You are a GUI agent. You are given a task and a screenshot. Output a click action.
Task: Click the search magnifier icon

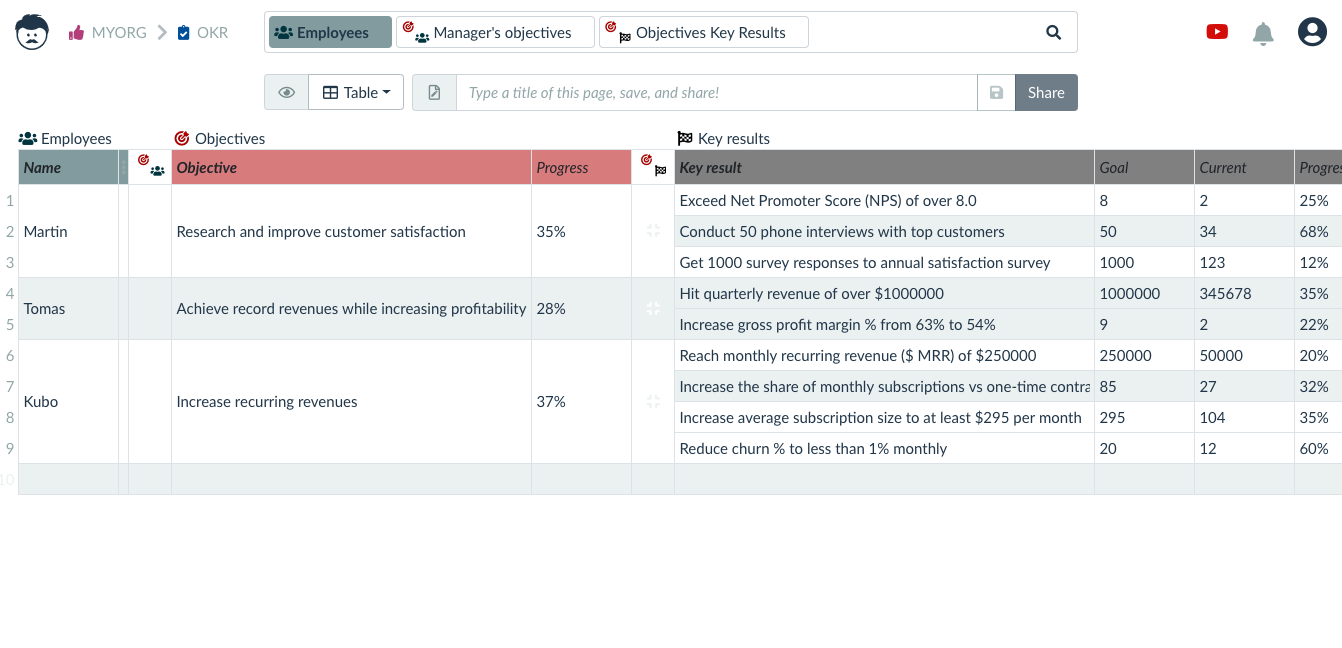coord(1053,32)
